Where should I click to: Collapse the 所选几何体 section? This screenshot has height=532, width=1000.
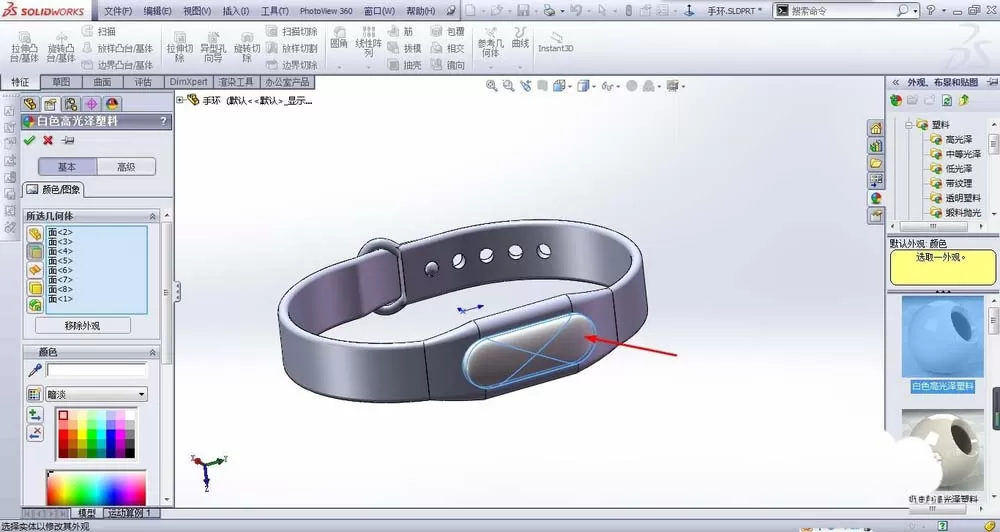(x=152, y=216)
